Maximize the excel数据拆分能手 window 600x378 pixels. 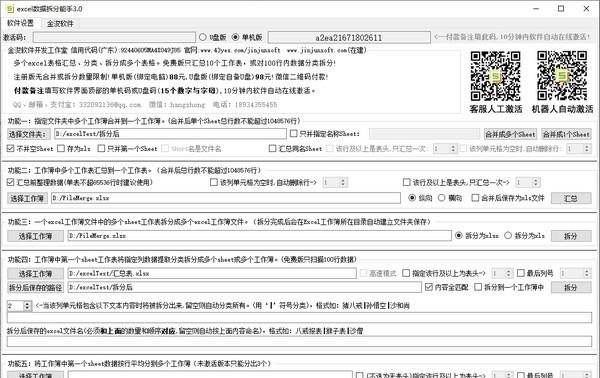point(561,8)
